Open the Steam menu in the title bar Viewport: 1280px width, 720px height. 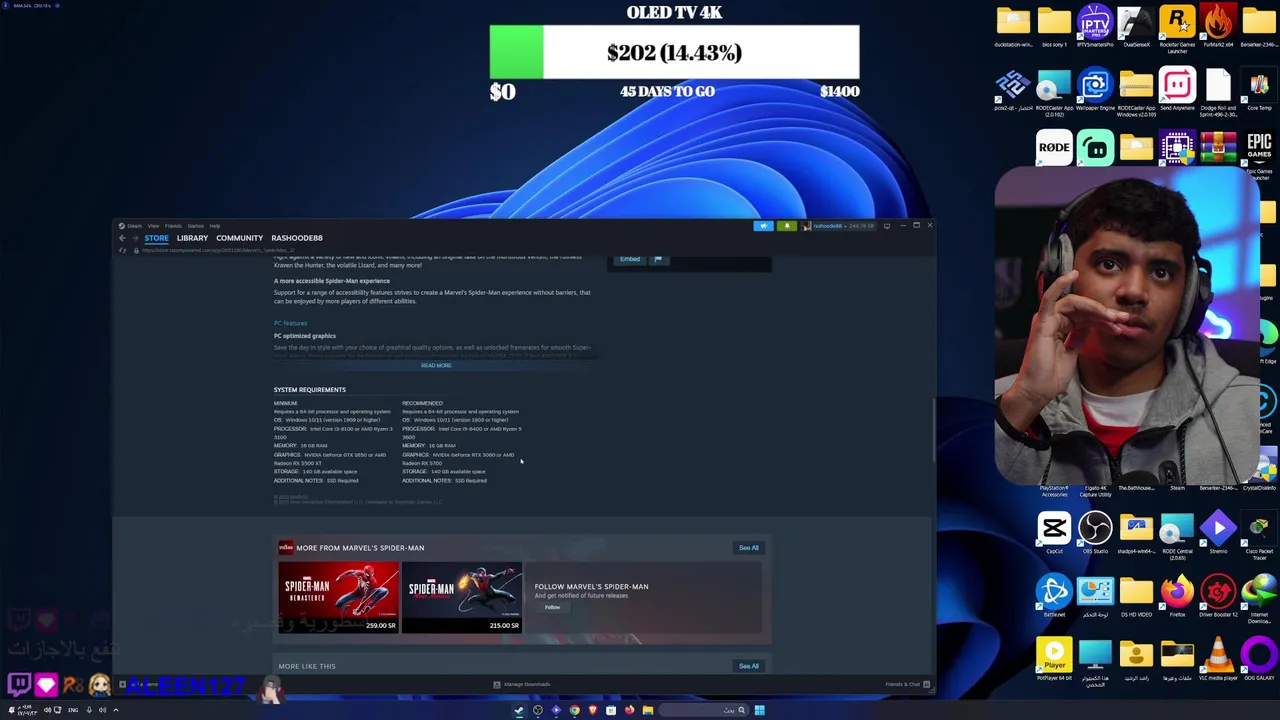click(134, 226)
